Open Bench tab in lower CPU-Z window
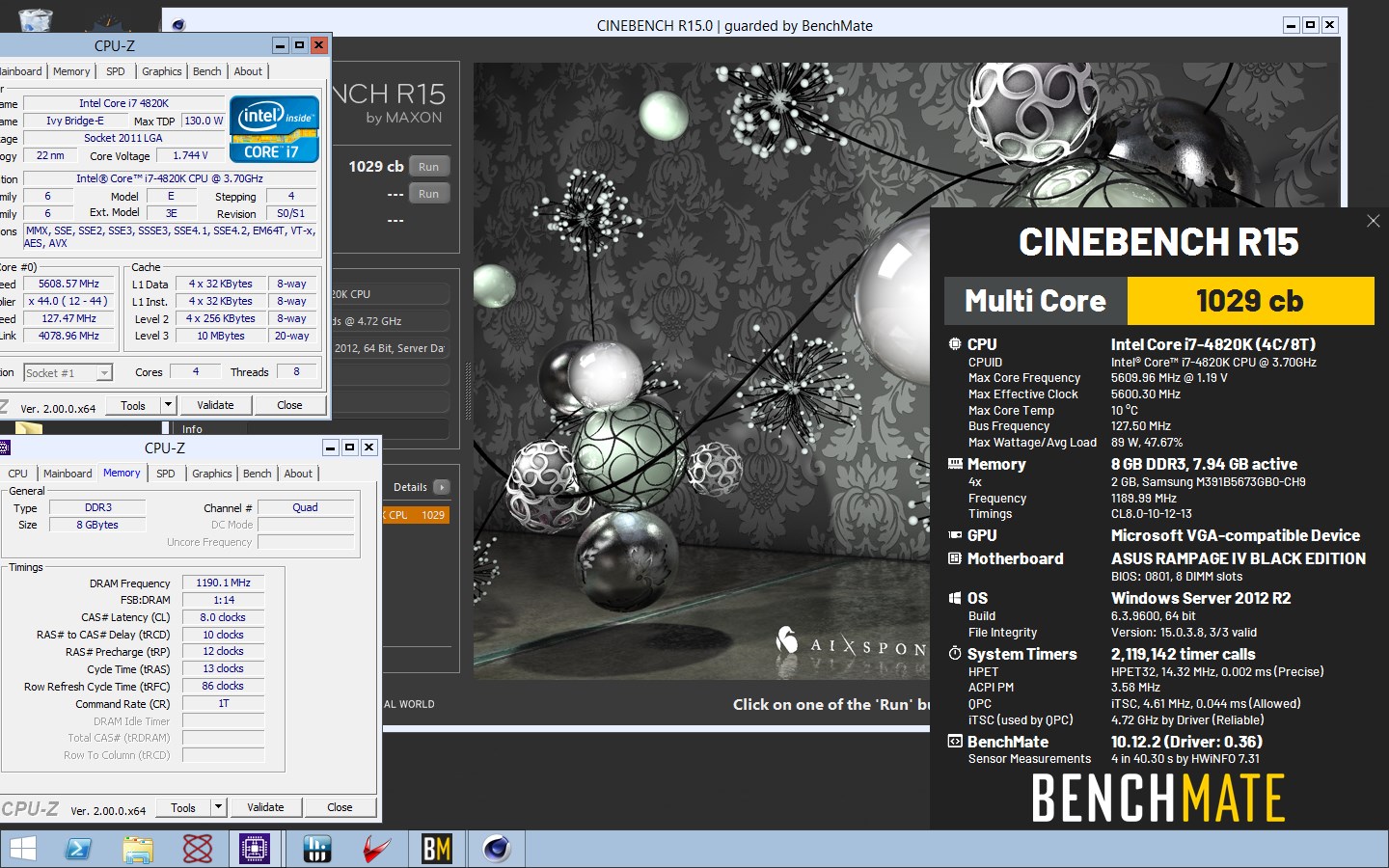Screen dimensions: 1389x868 pyautogui.click(x=258, y=474)
